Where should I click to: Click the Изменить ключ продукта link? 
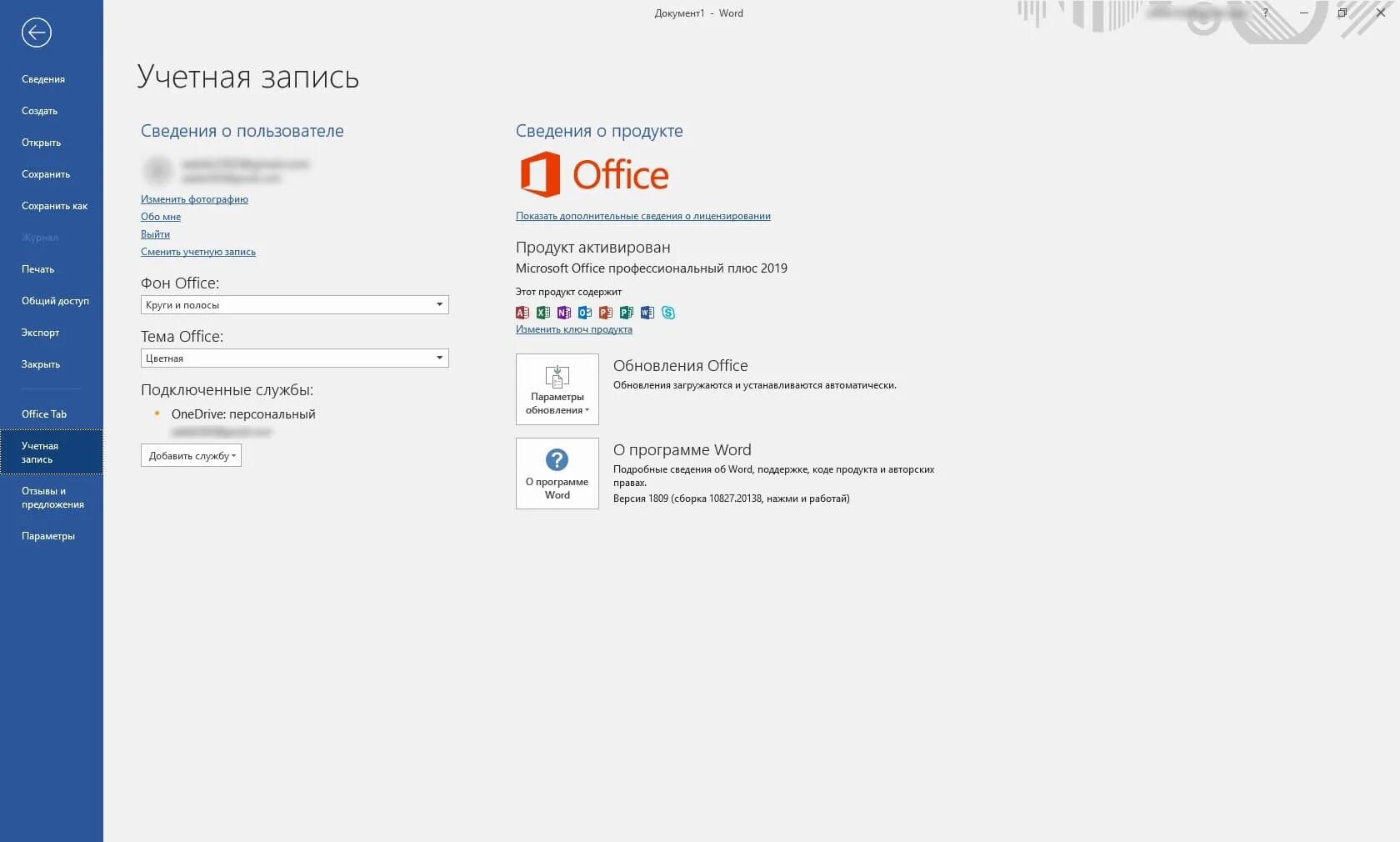574,329
